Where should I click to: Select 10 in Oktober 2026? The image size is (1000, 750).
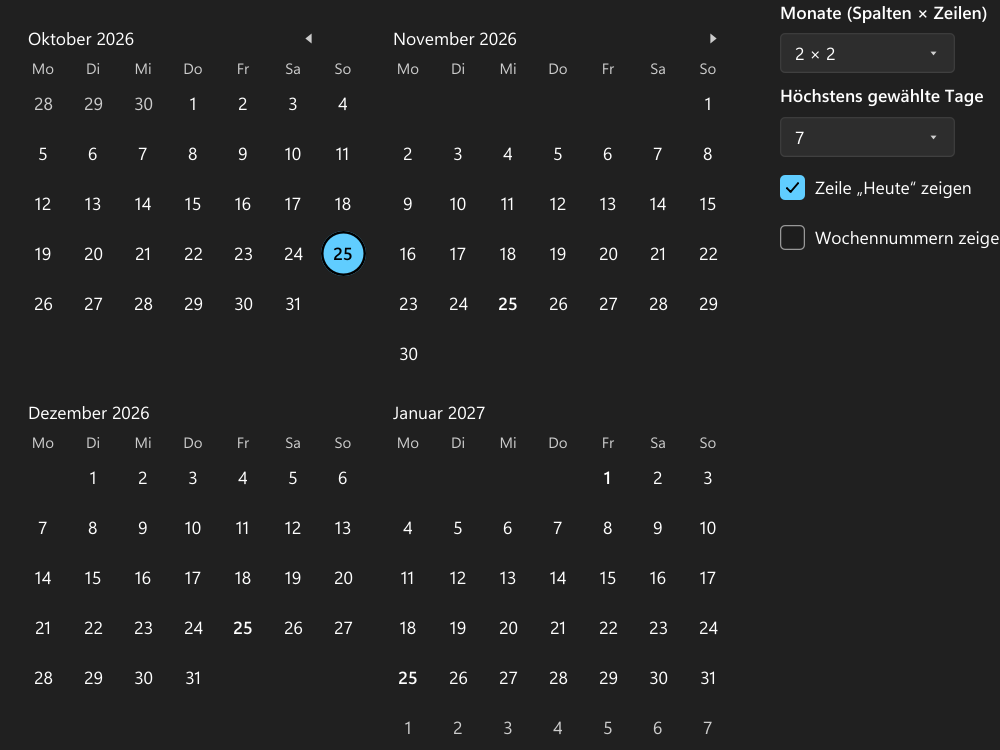pos(293,154)
